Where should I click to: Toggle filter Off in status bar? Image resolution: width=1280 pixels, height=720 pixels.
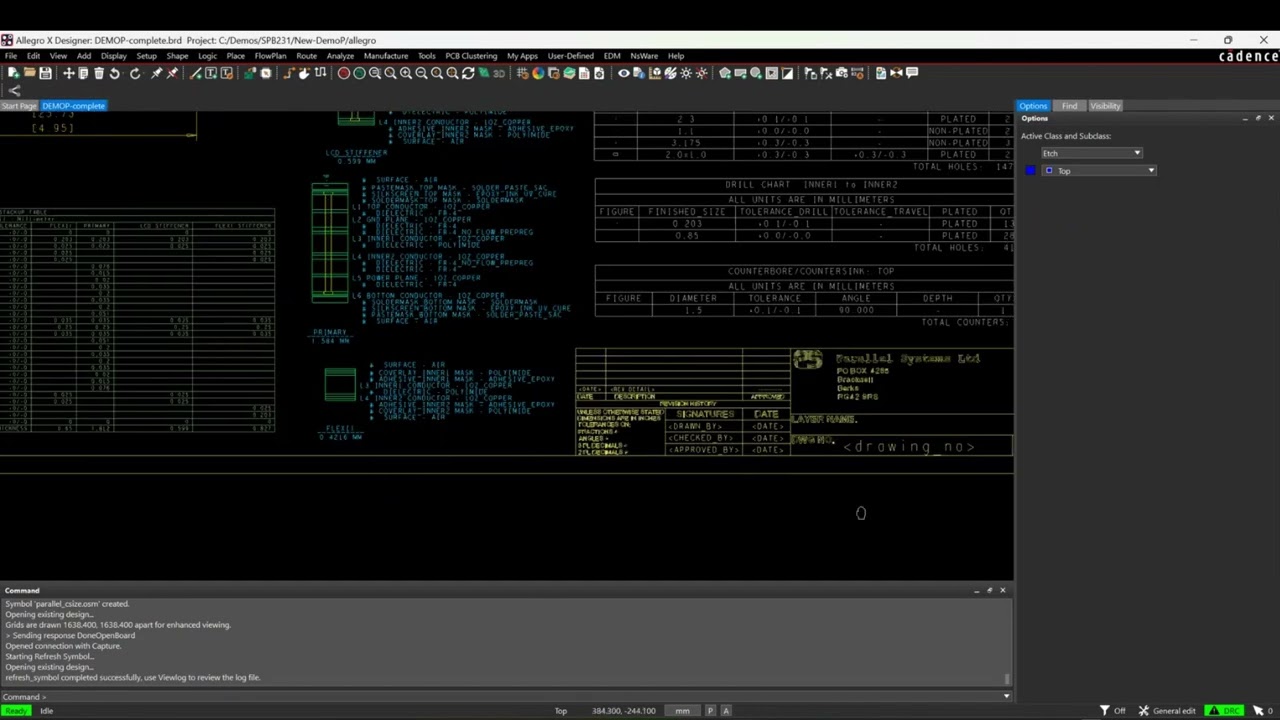(1112, 711)
